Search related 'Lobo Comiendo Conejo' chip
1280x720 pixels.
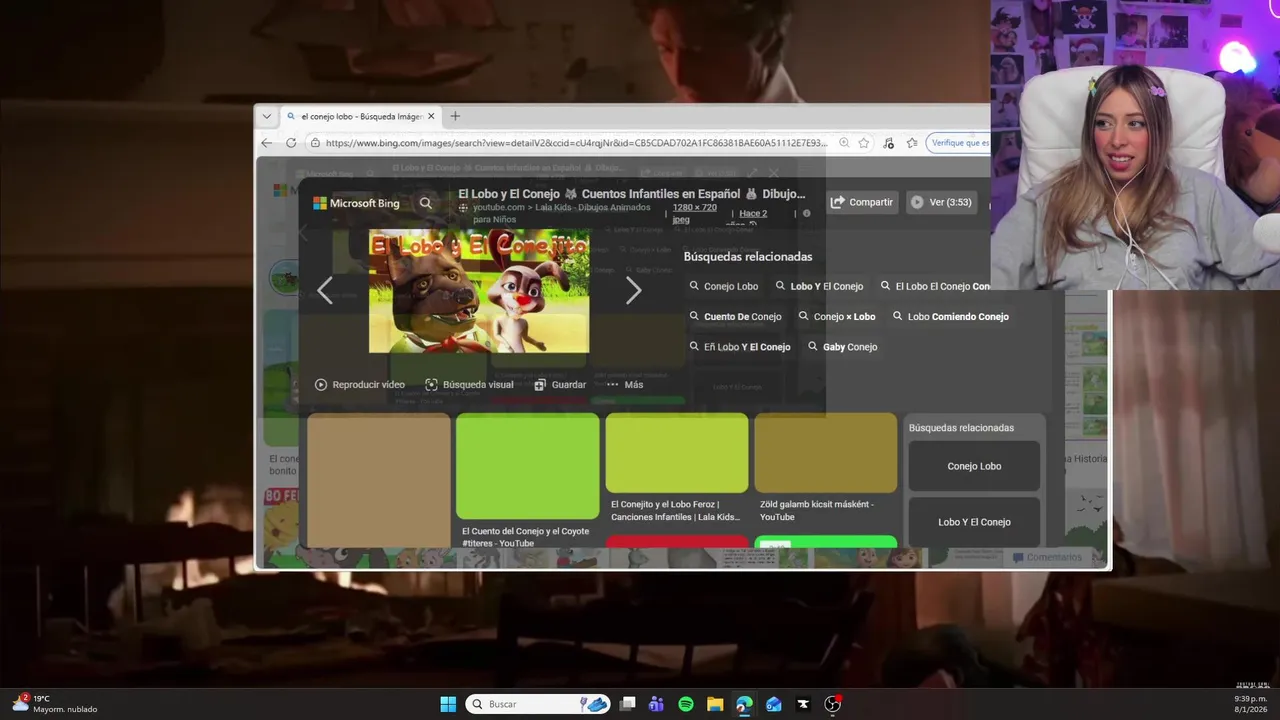(950, 317)
